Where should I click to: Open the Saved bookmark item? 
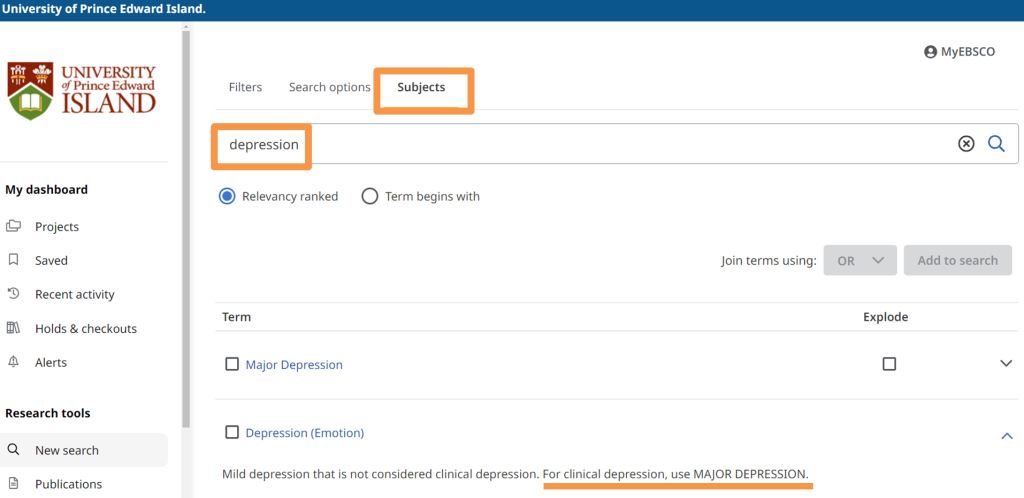coord(51,261)
